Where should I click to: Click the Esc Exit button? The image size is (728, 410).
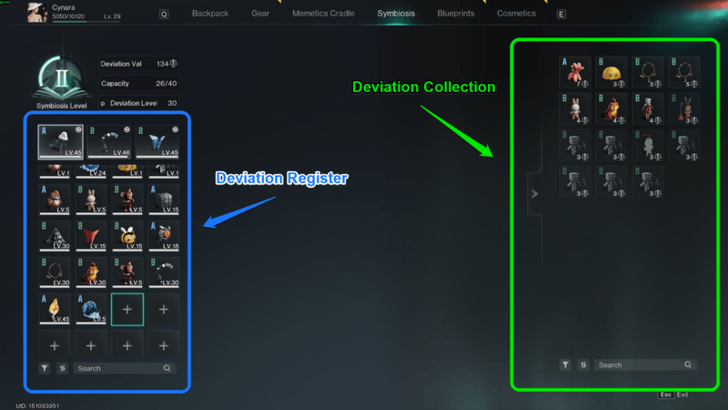pos(673,395)
